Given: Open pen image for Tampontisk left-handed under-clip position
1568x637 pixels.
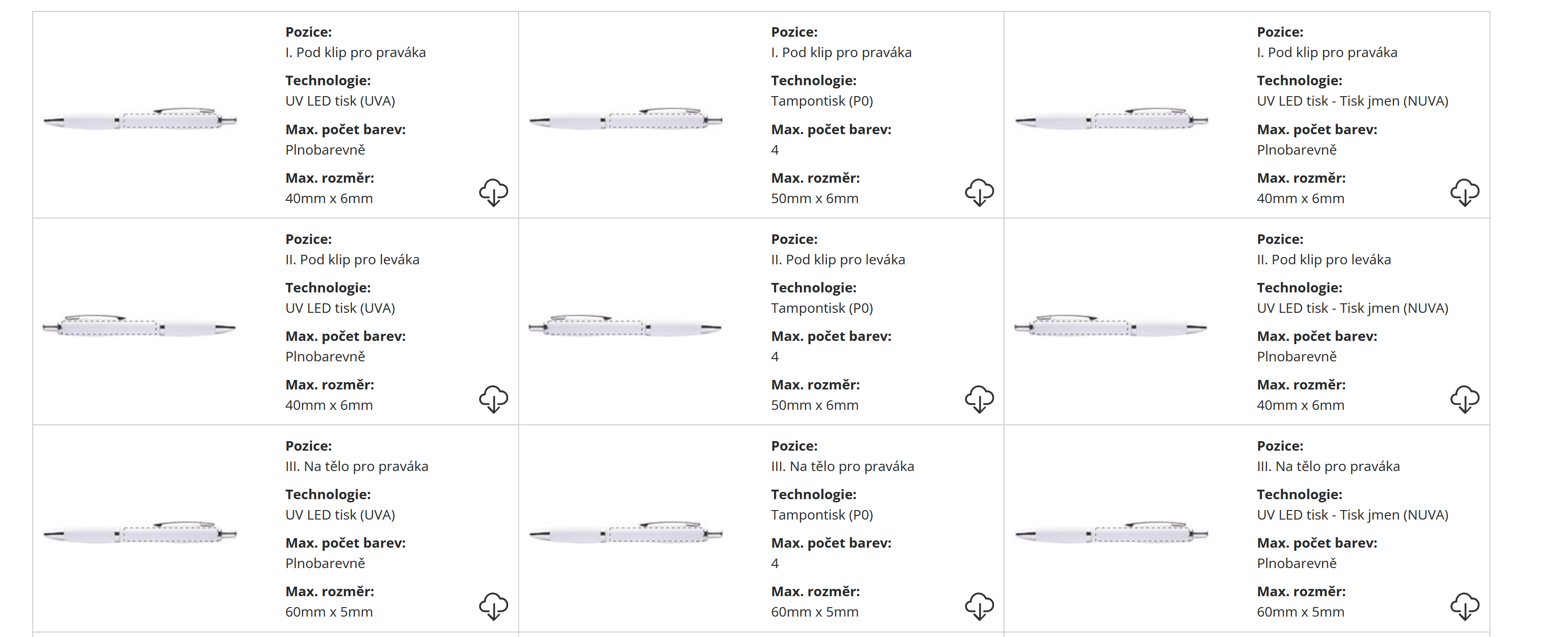Looking at the screenshot, I should click(626, 327).
